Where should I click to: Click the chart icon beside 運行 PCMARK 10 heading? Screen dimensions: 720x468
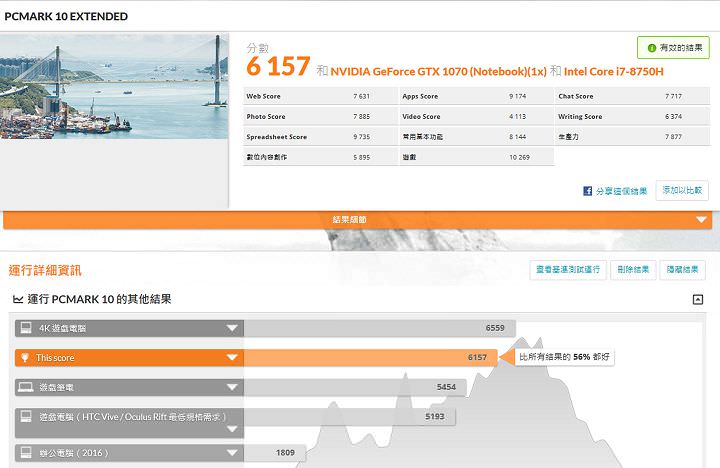point(16,299)
